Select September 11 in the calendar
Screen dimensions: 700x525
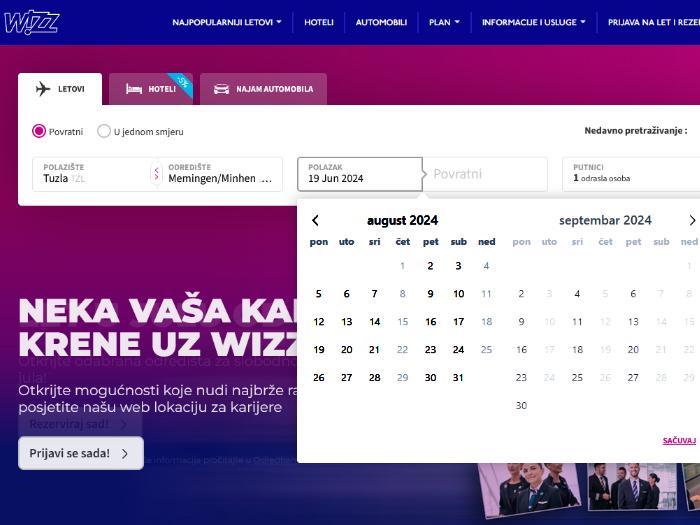(x=577, y=322)
